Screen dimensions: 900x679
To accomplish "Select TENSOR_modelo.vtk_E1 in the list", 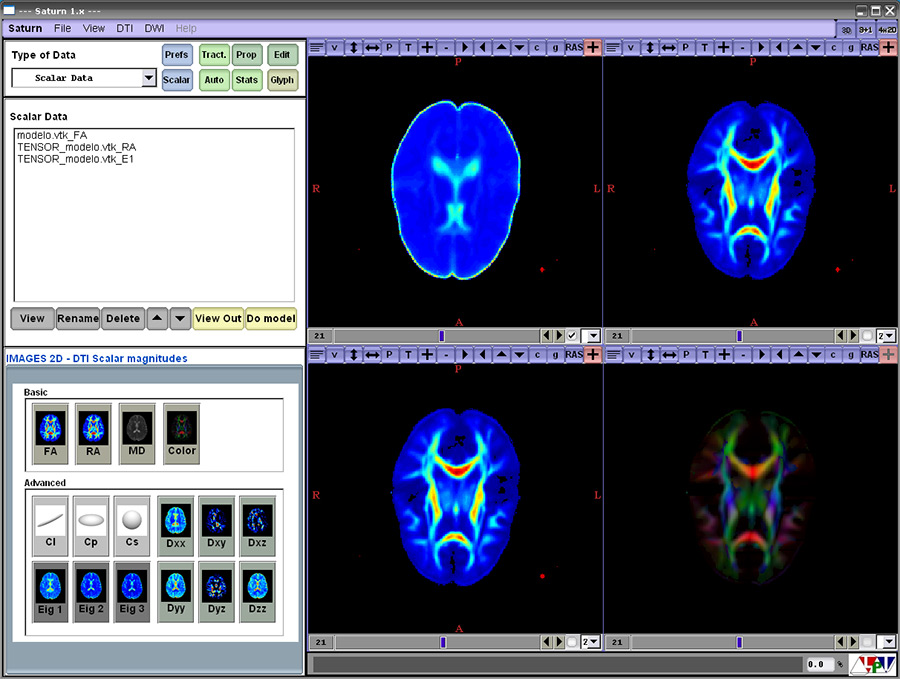I will tap(75, 159).
